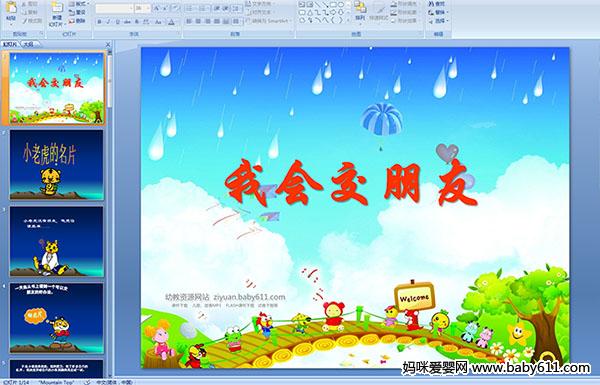
Task: Apply Bold formatting button
Action: pyautogui.click(x=99, y=22)
